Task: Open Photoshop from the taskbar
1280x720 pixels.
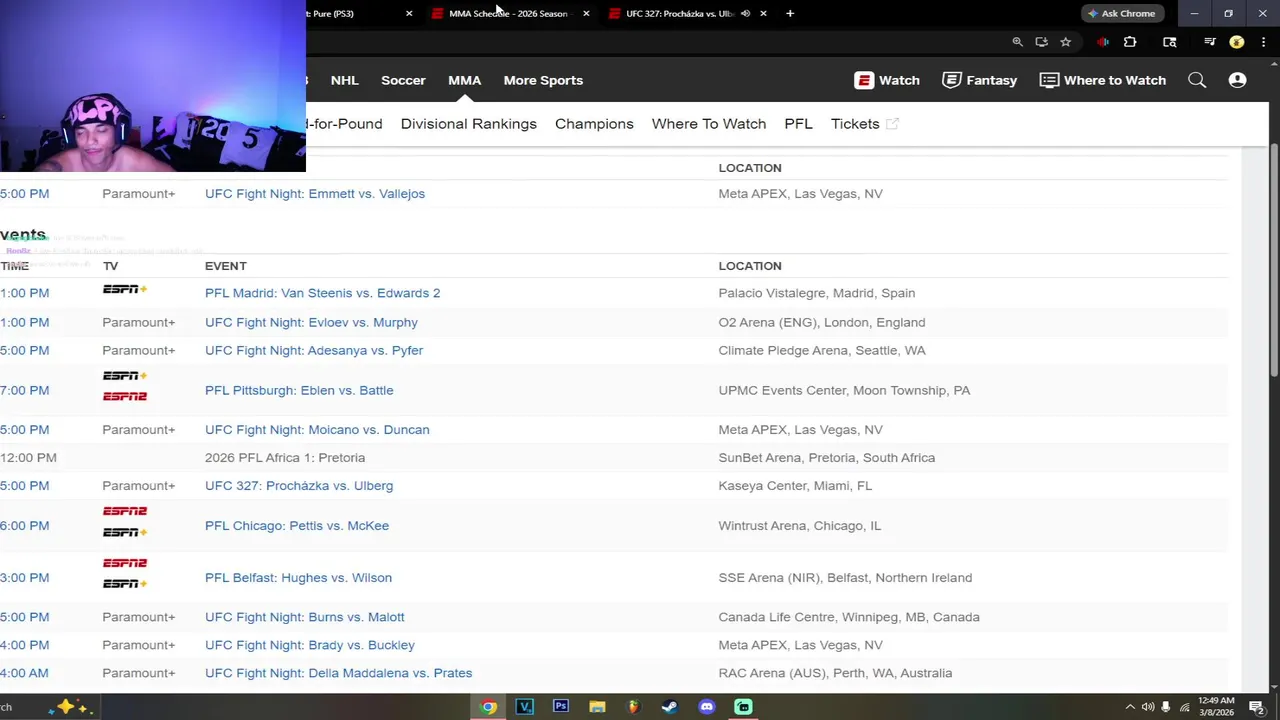Action: pos(561,707)
